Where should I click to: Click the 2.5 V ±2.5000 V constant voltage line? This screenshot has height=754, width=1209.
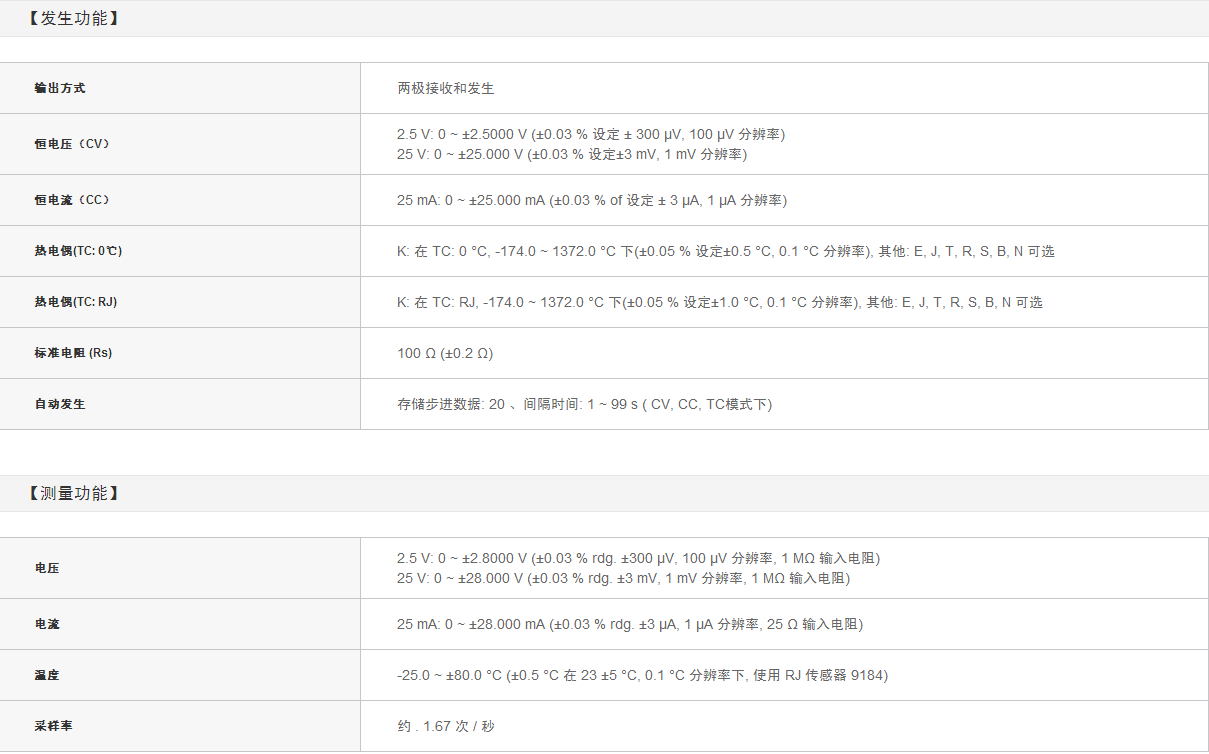coord(591,134)
